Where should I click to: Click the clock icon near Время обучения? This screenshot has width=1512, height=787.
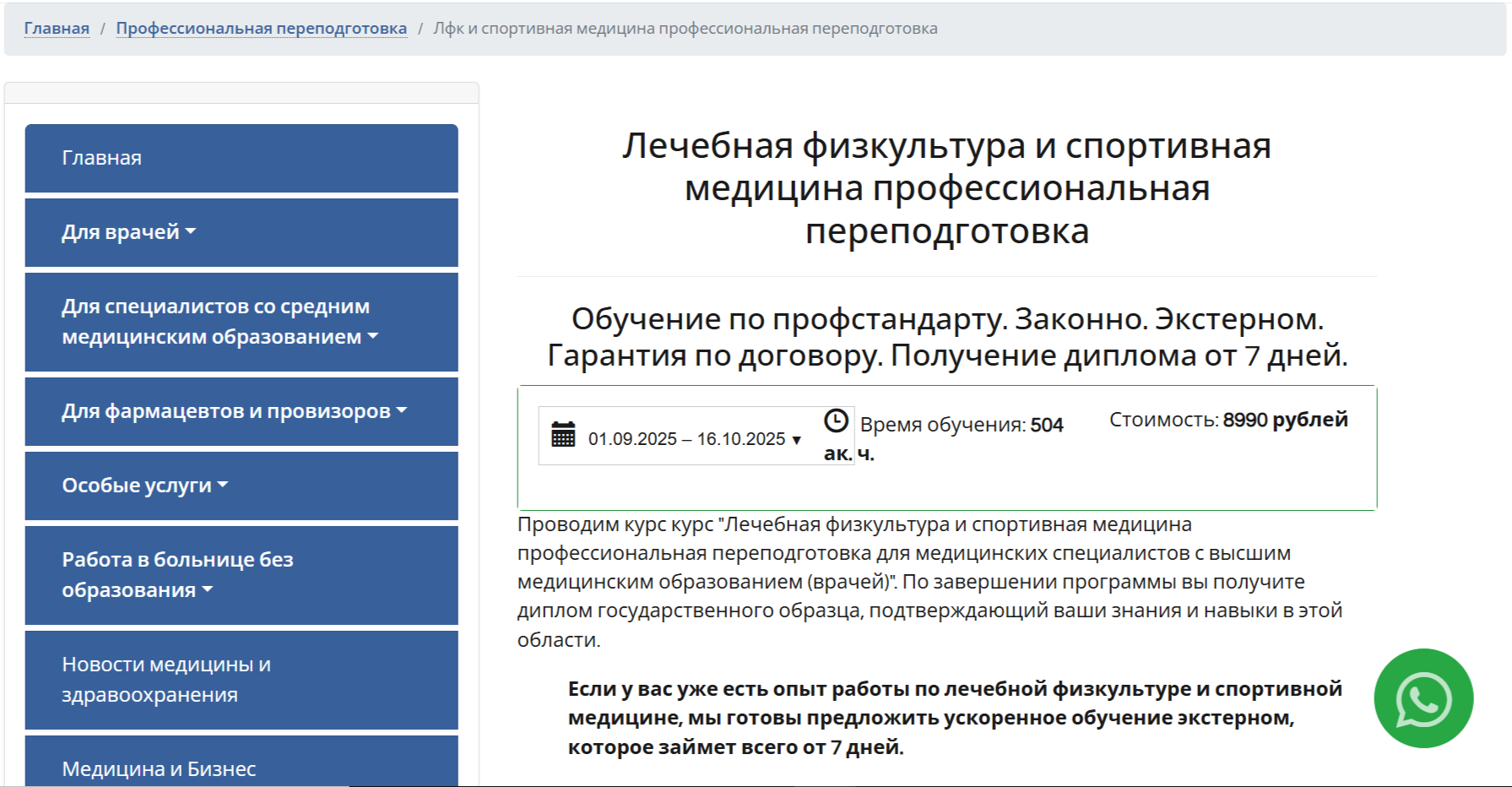click(x=836, y=421)
